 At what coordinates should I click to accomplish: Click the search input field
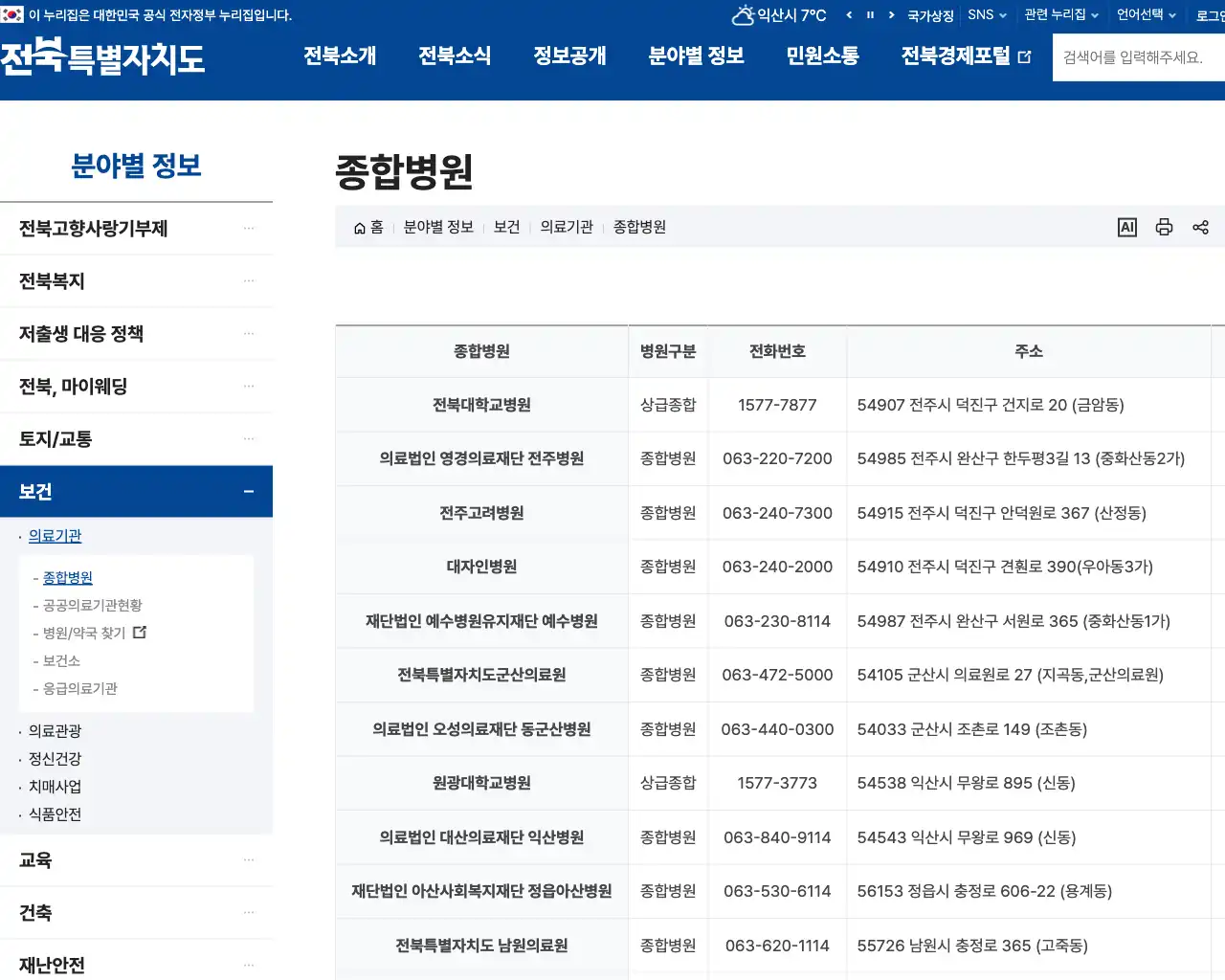pos(1139,57)
